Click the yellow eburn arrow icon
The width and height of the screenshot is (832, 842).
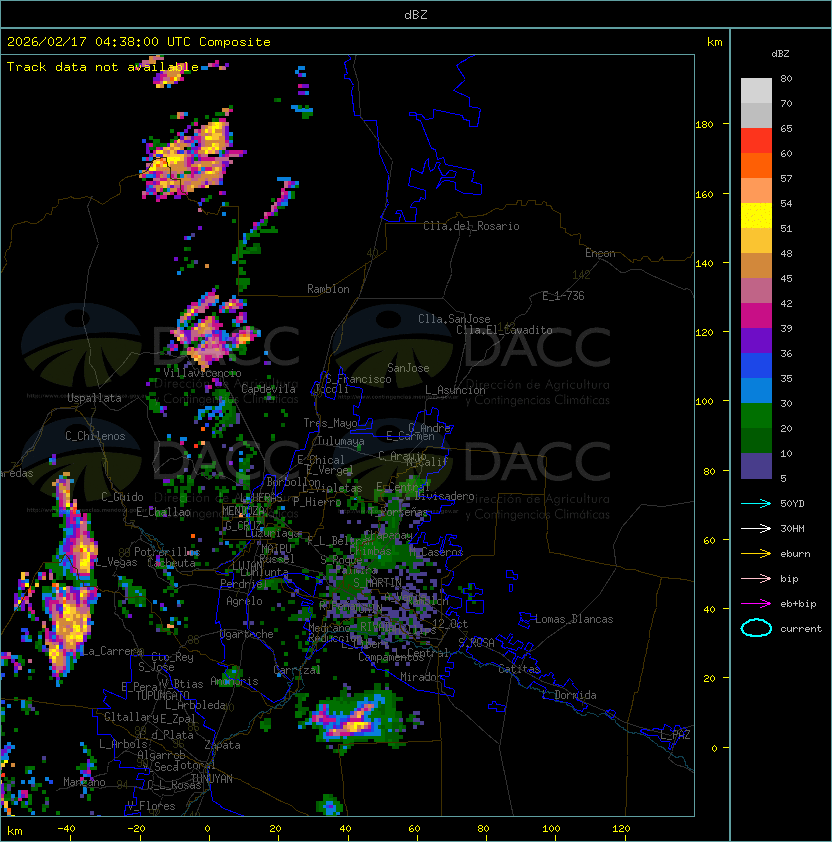coord(756,554)
